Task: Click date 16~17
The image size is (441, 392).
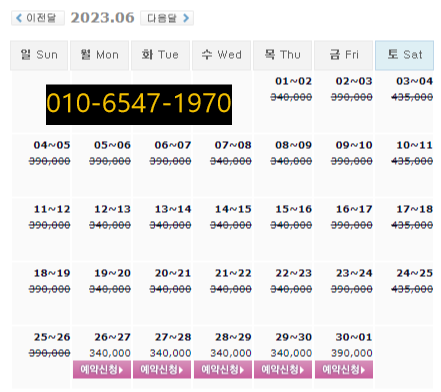Action: pyautogui.click(x=354, y=209)
